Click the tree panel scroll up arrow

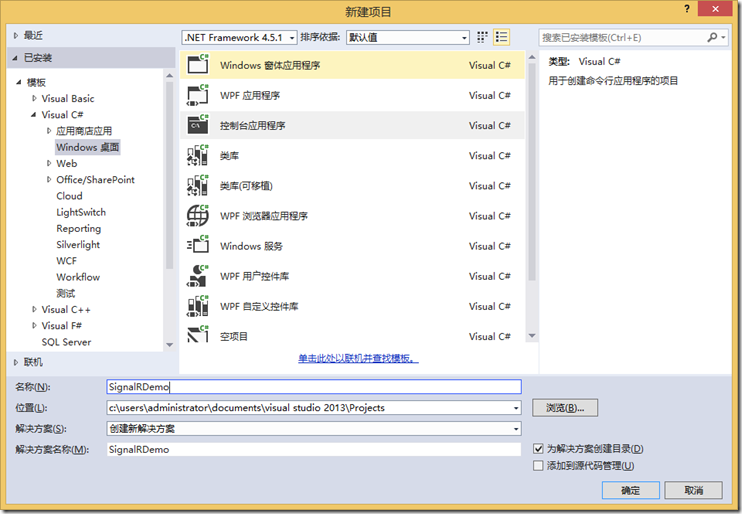point(169,75)
